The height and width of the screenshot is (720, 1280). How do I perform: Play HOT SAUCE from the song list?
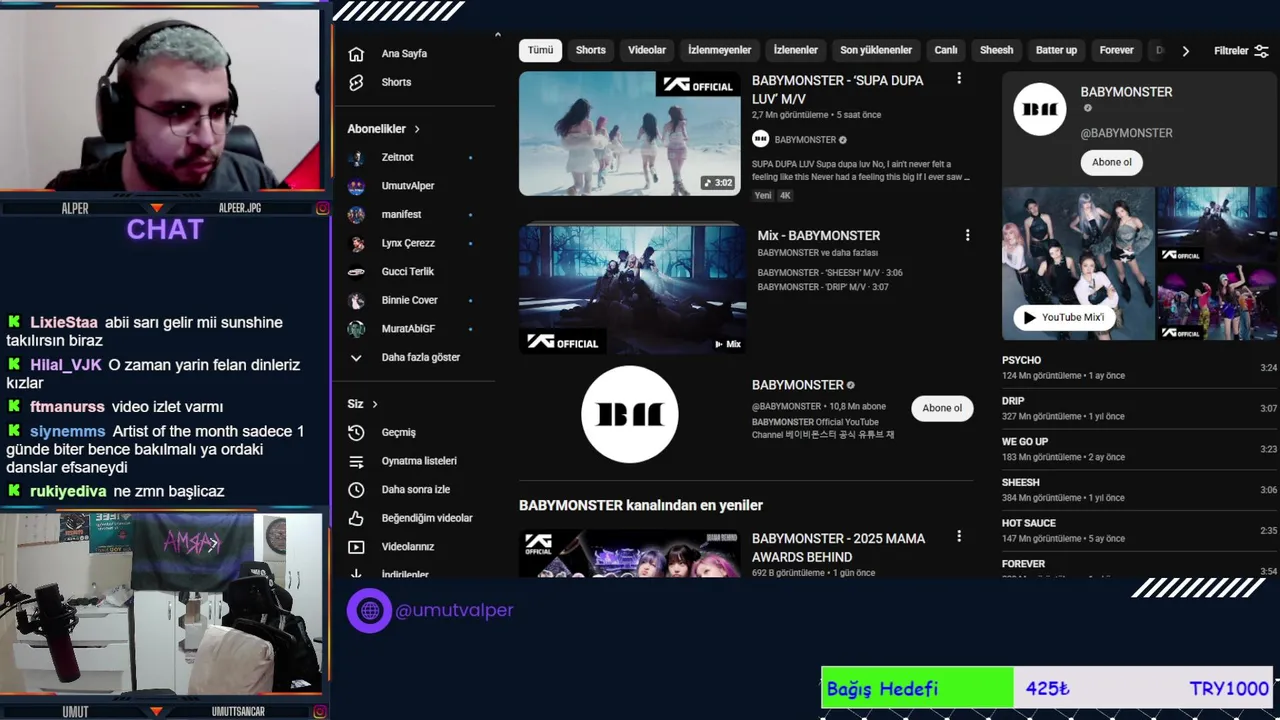click(1139, 530)
